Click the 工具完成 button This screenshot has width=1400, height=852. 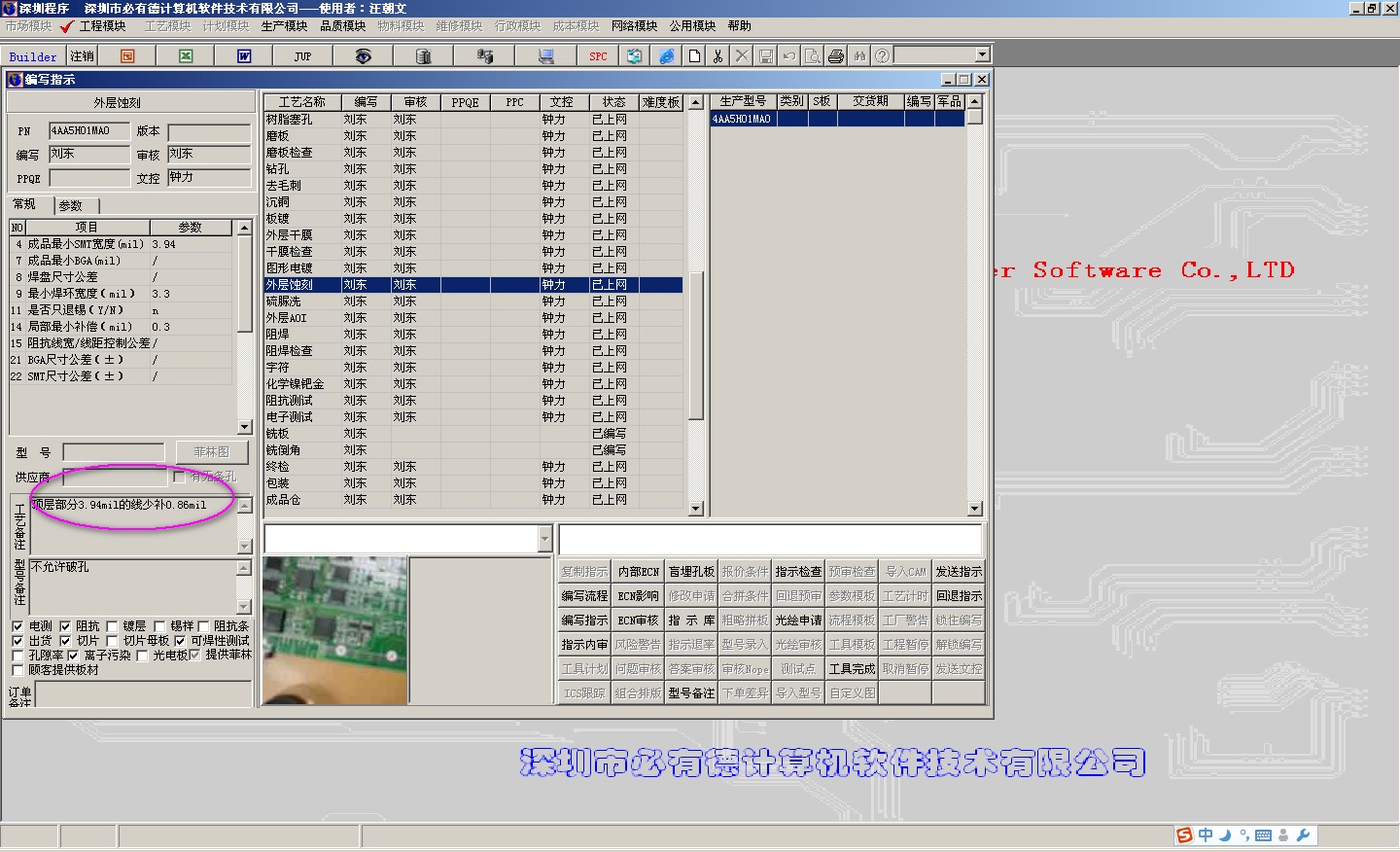coord(852,669)
